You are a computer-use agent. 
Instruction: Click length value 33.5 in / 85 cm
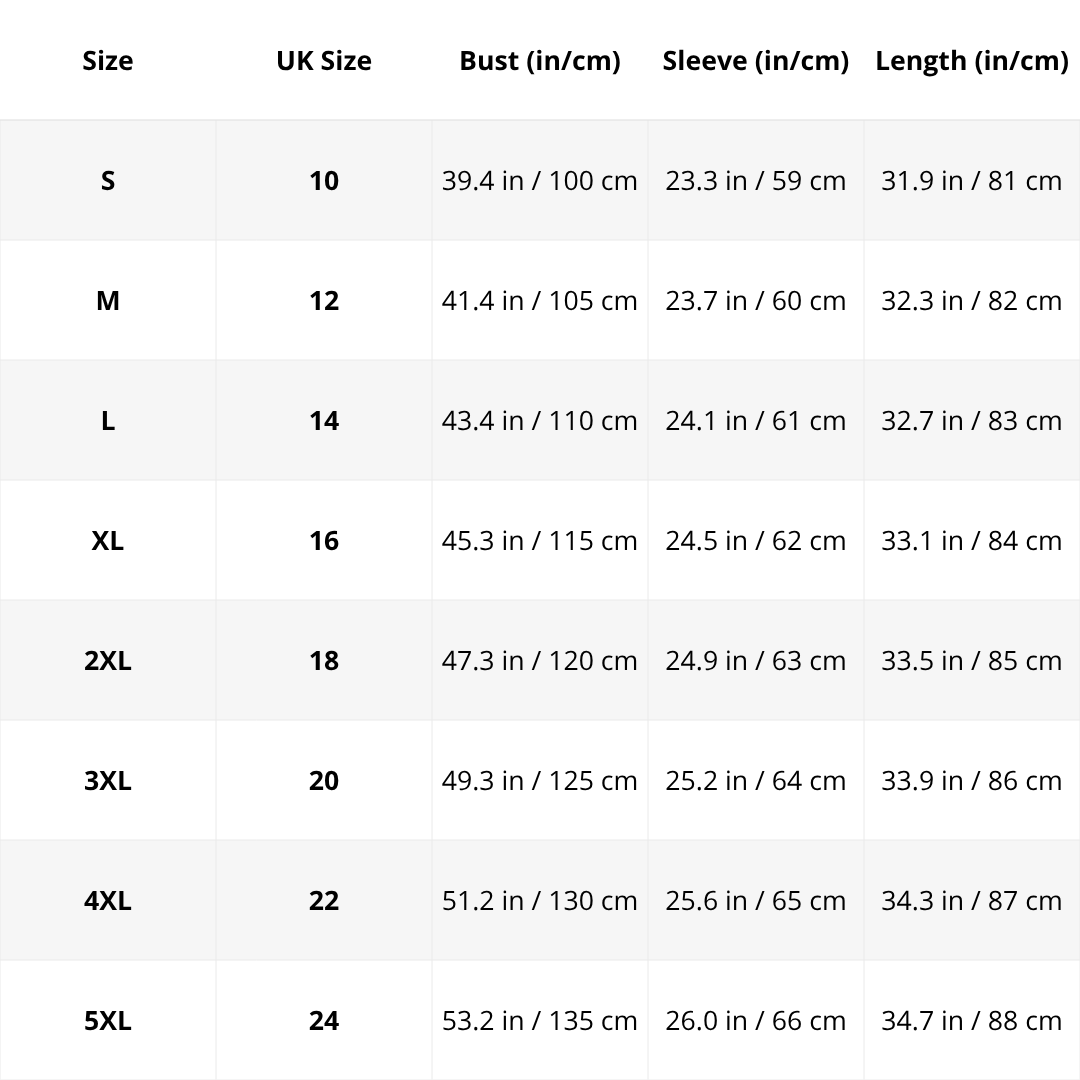click(x=972, y=661)
